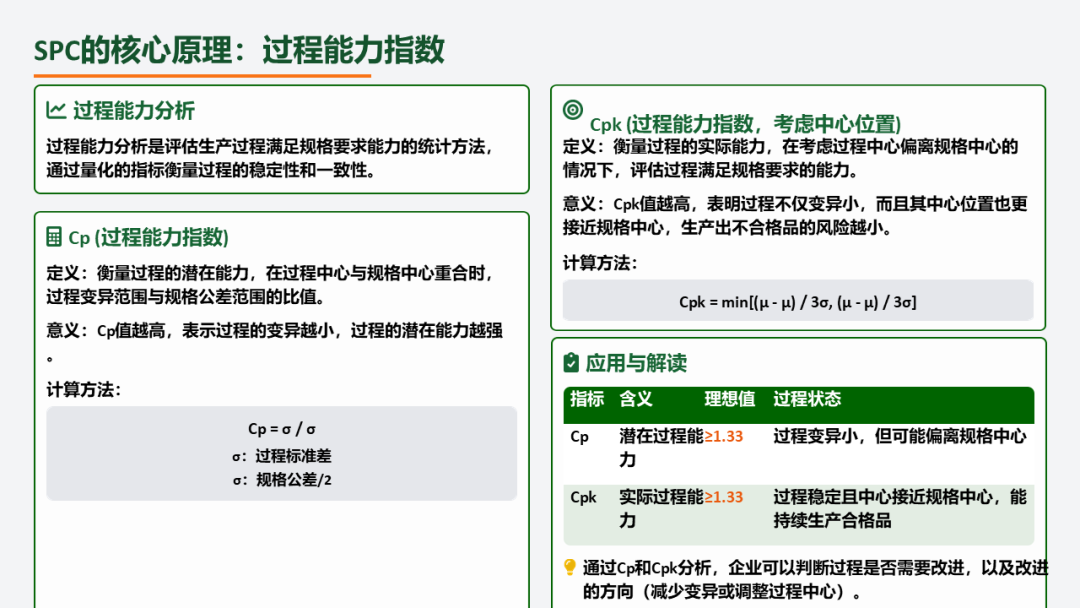
Task: Select the slide title SPC的核心原理
Action: point(239,50)
